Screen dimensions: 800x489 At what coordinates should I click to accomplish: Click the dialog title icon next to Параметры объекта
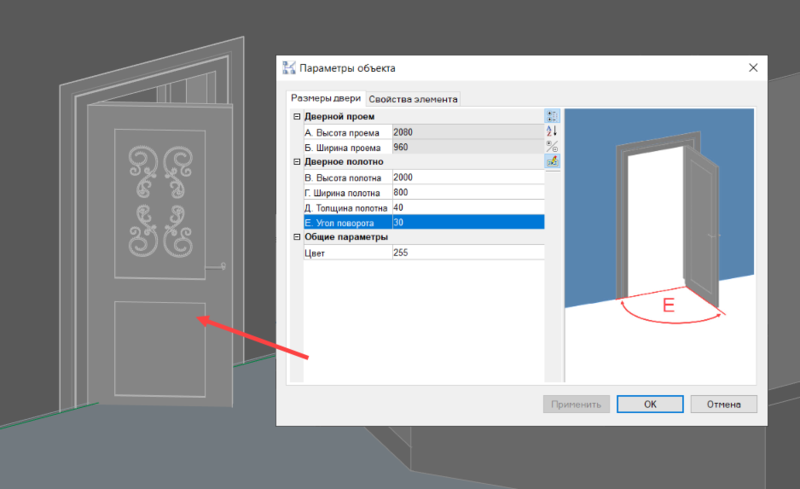click(289, 68)
